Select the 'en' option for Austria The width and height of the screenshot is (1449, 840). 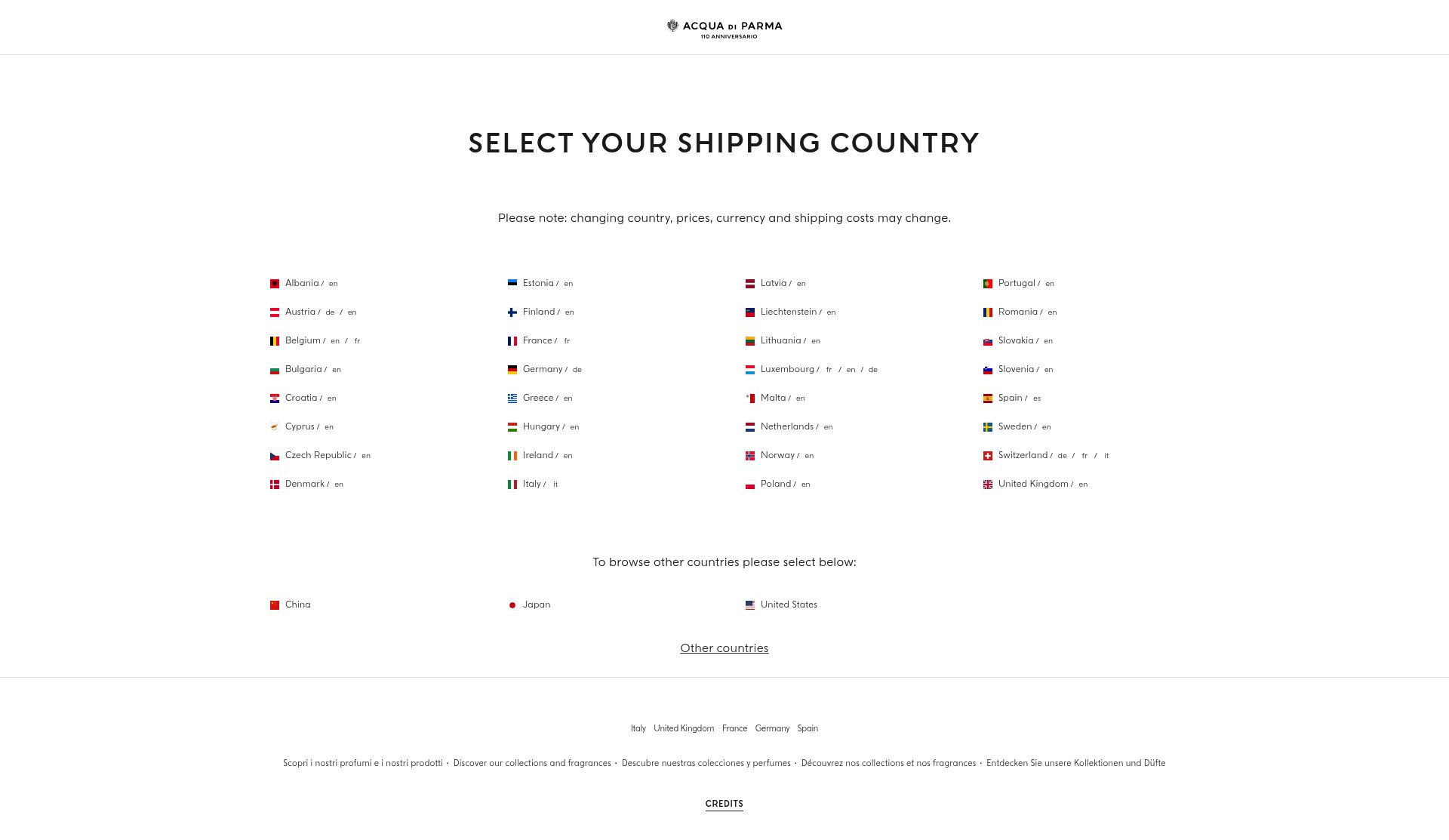[352, 312]
